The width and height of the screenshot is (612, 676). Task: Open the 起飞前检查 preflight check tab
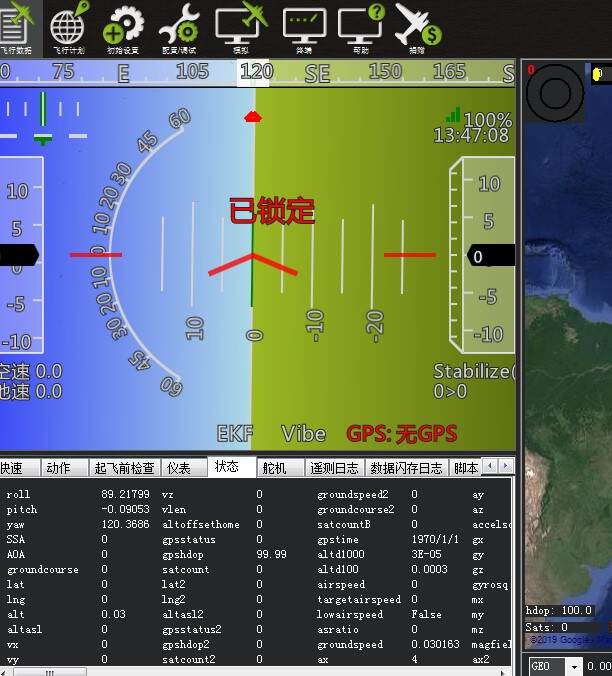click(x=124, y=468)
